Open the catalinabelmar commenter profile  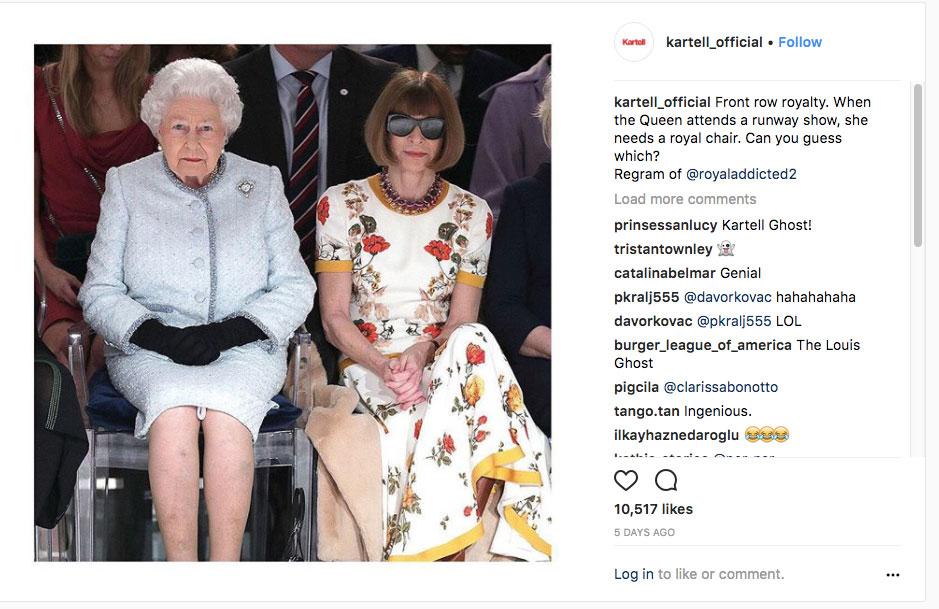click(665, 273)
